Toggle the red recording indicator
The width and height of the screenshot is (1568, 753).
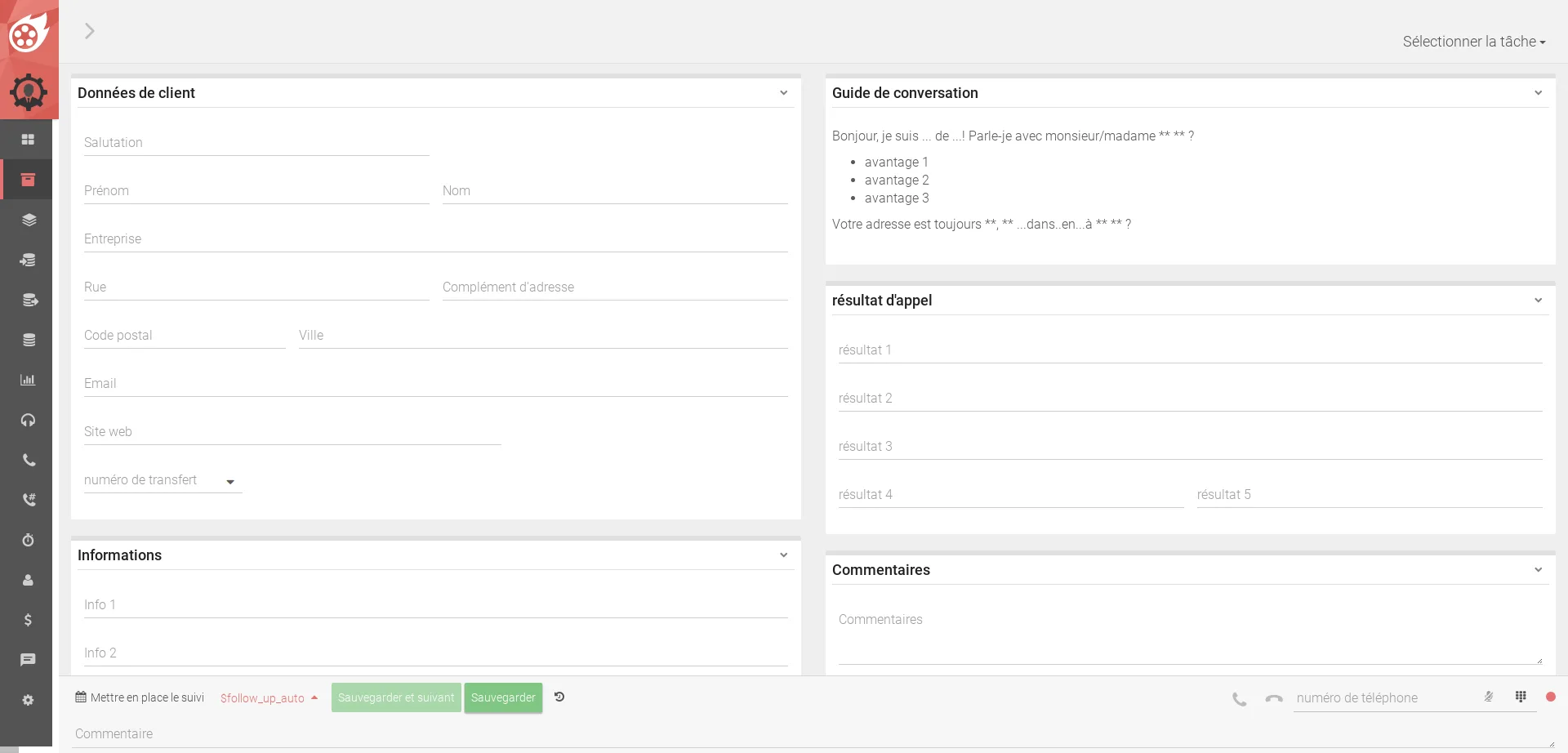coord(1551,697)
